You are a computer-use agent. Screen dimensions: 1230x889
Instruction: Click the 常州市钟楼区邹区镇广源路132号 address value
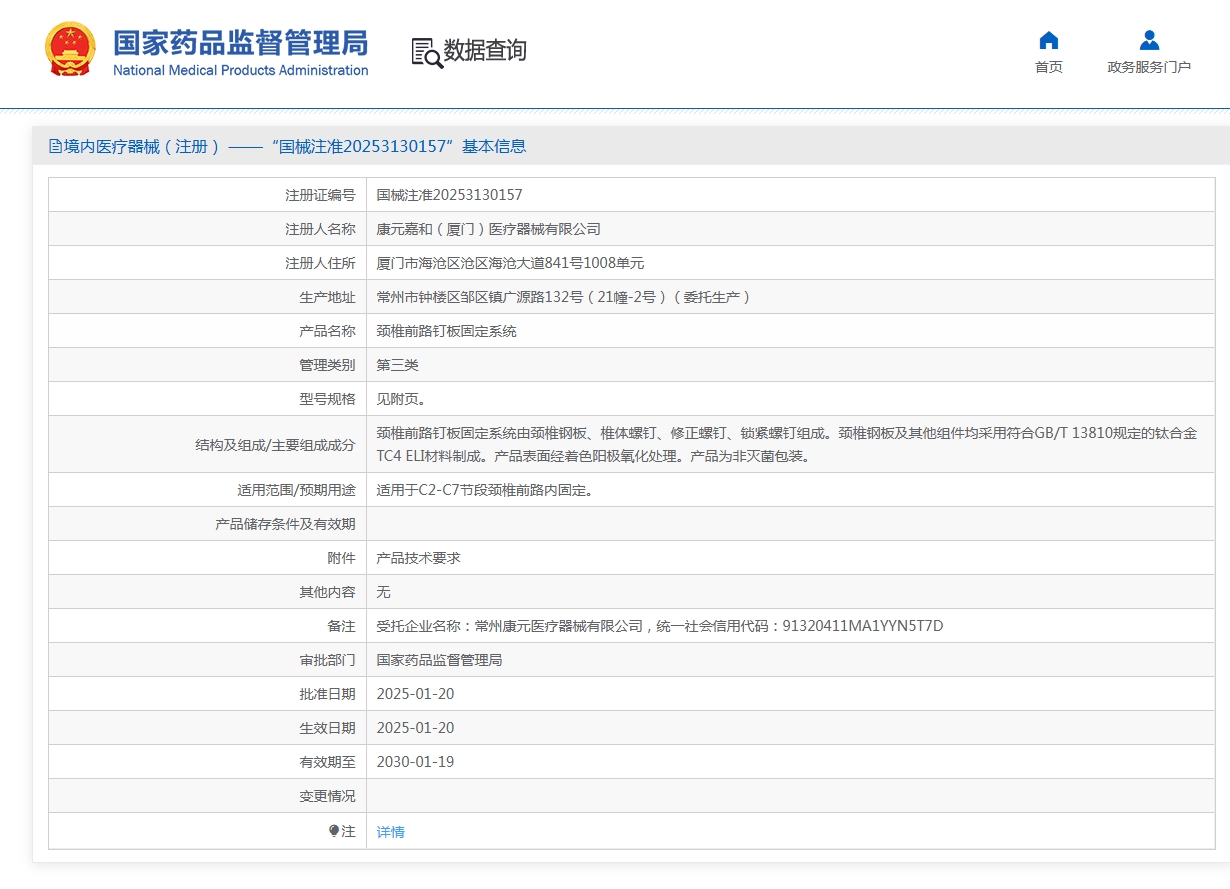point(563,297)
